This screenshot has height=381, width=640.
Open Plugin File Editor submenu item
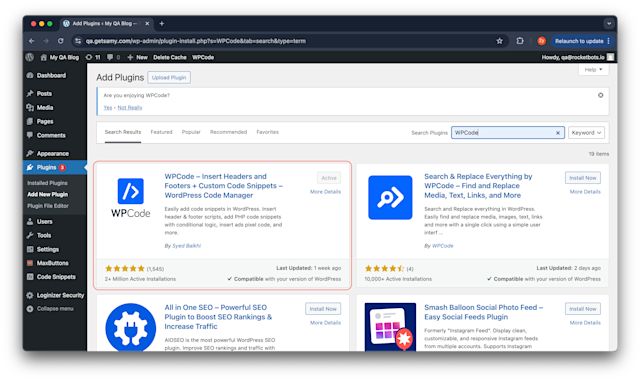48,206
